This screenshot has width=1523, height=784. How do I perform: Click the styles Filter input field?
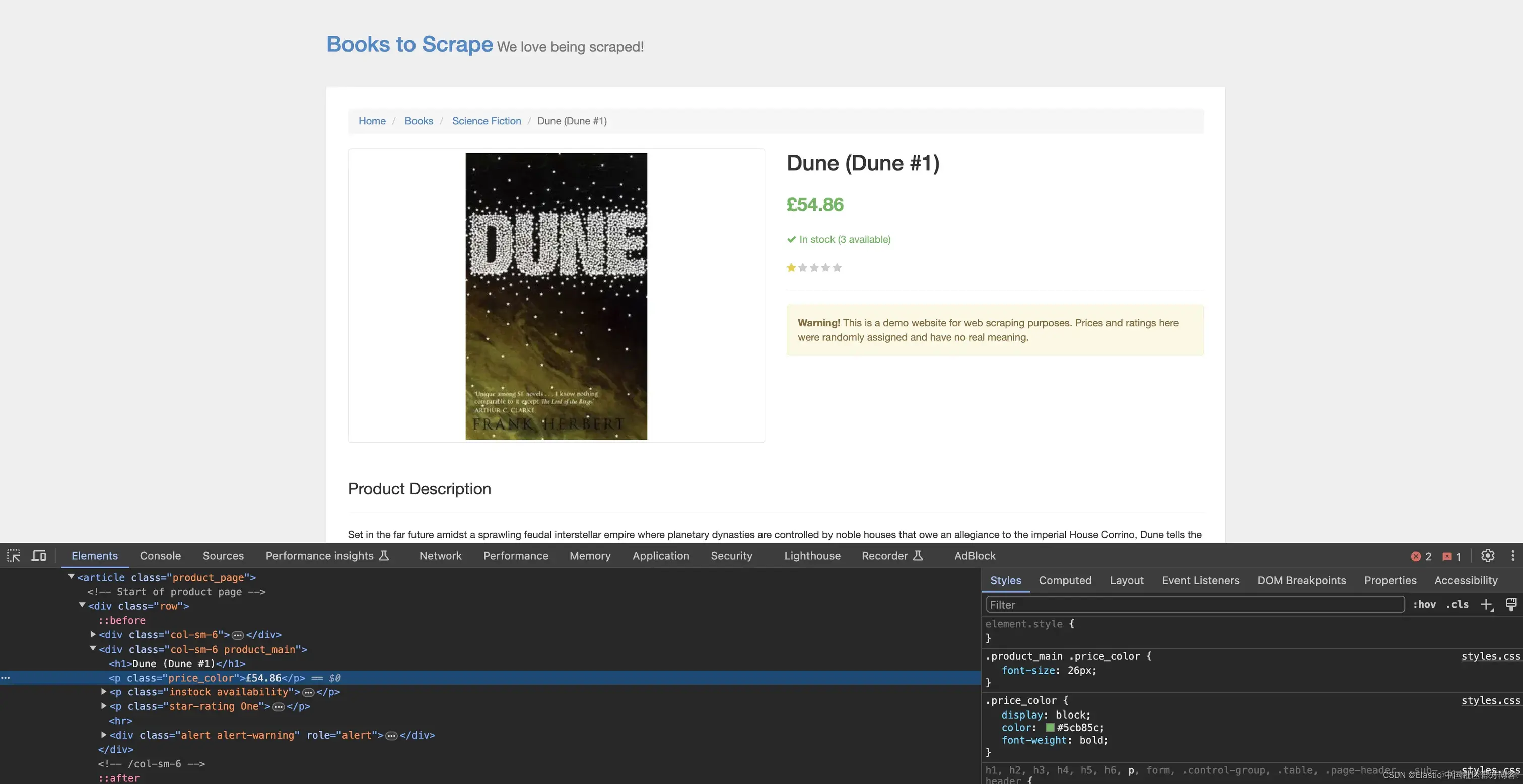pos(1194,604)
